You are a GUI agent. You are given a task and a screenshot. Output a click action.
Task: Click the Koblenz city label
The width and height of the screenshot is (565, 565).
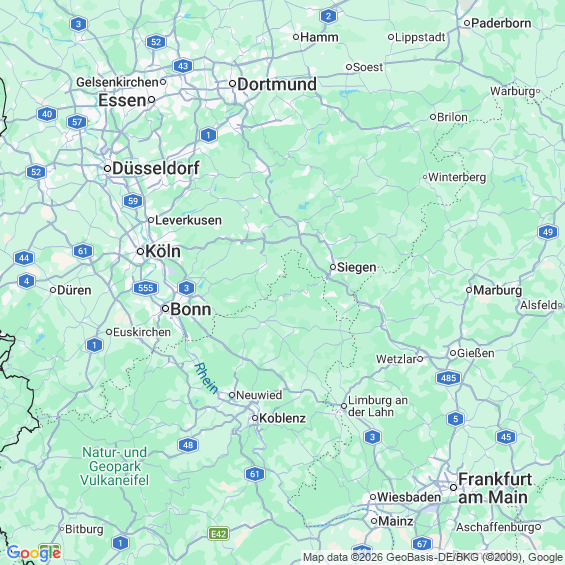coord(282,418)
